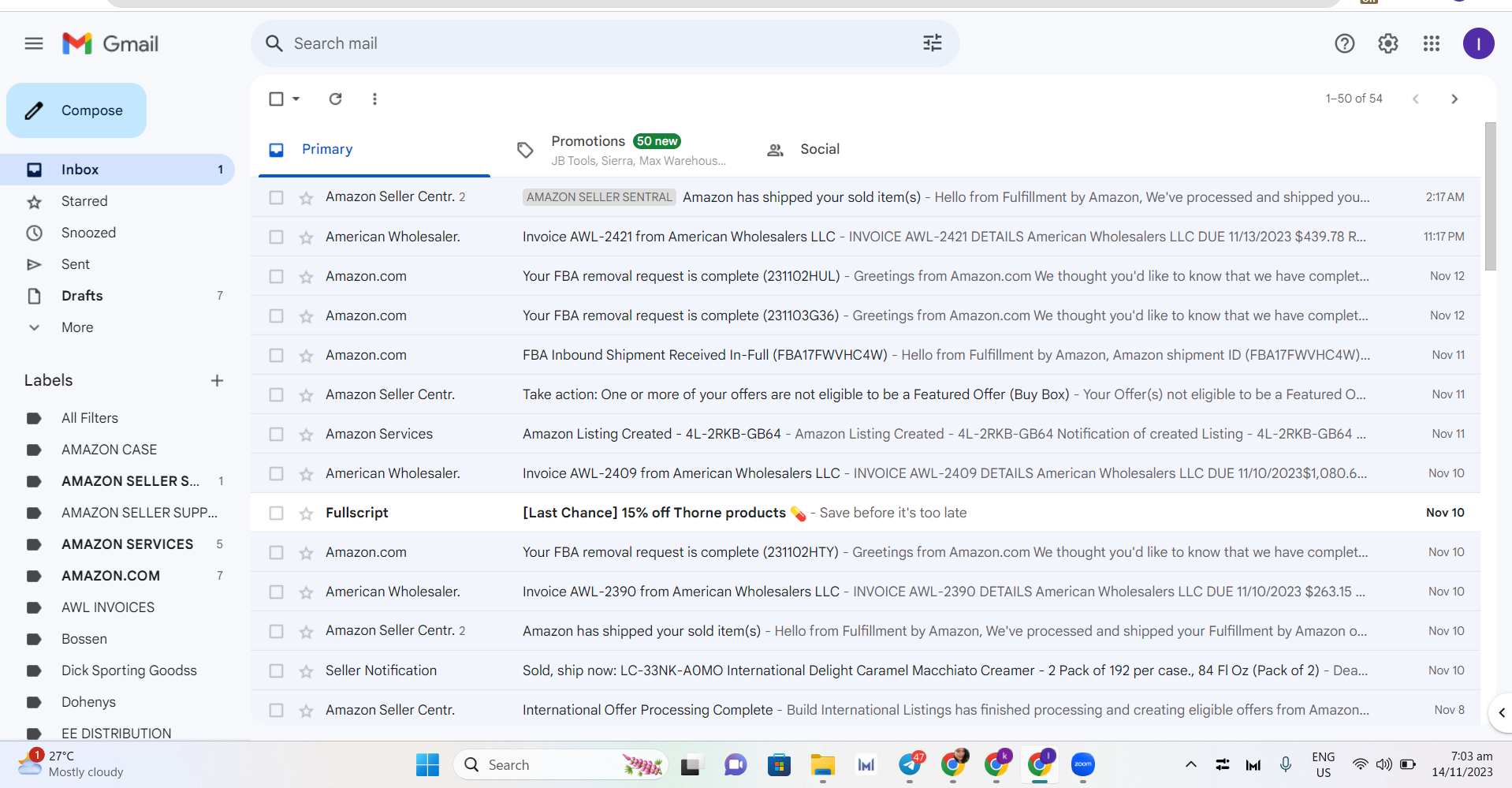This screenshot has height=788, width=1512.
Task: Tick the FBA removal 231102HTY email checkbox
Action: pyautogui.click(x=276, y=552)
